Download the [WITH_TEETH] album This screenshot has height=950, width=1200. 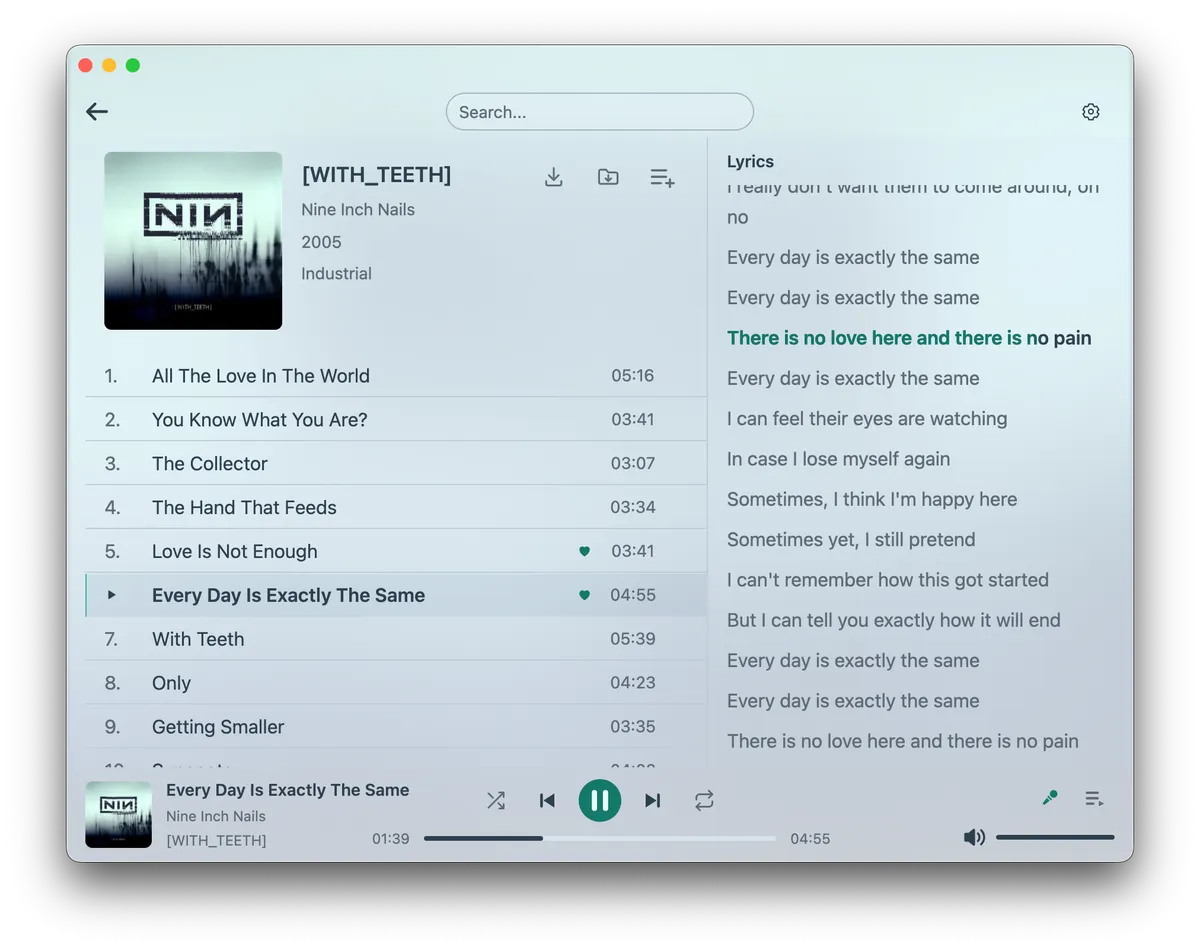(554, 177)
